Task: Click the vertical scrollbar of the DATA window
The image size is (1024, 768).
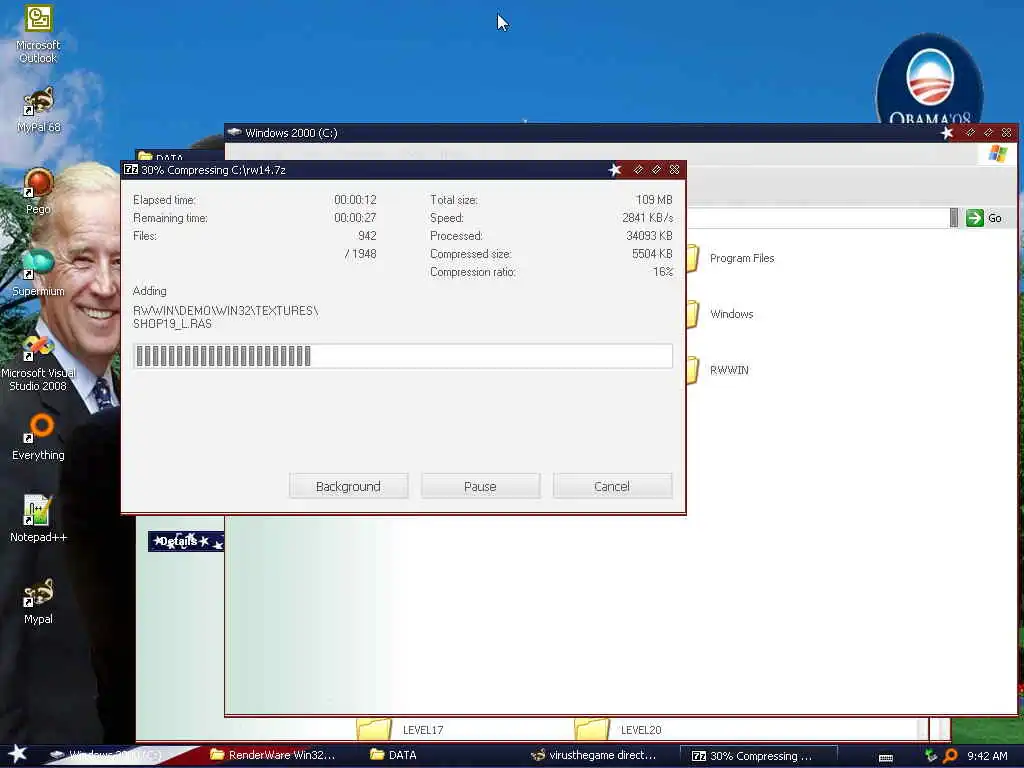Action: coord(922,729)
